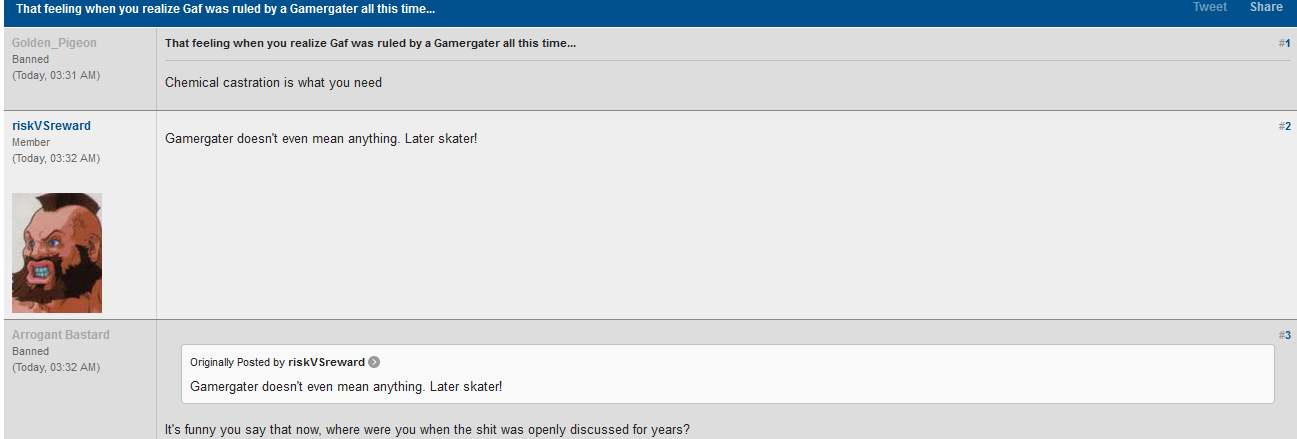
Task: Click the Banned status under Arrogant Bastard
Action: click(x=30, y=351)
